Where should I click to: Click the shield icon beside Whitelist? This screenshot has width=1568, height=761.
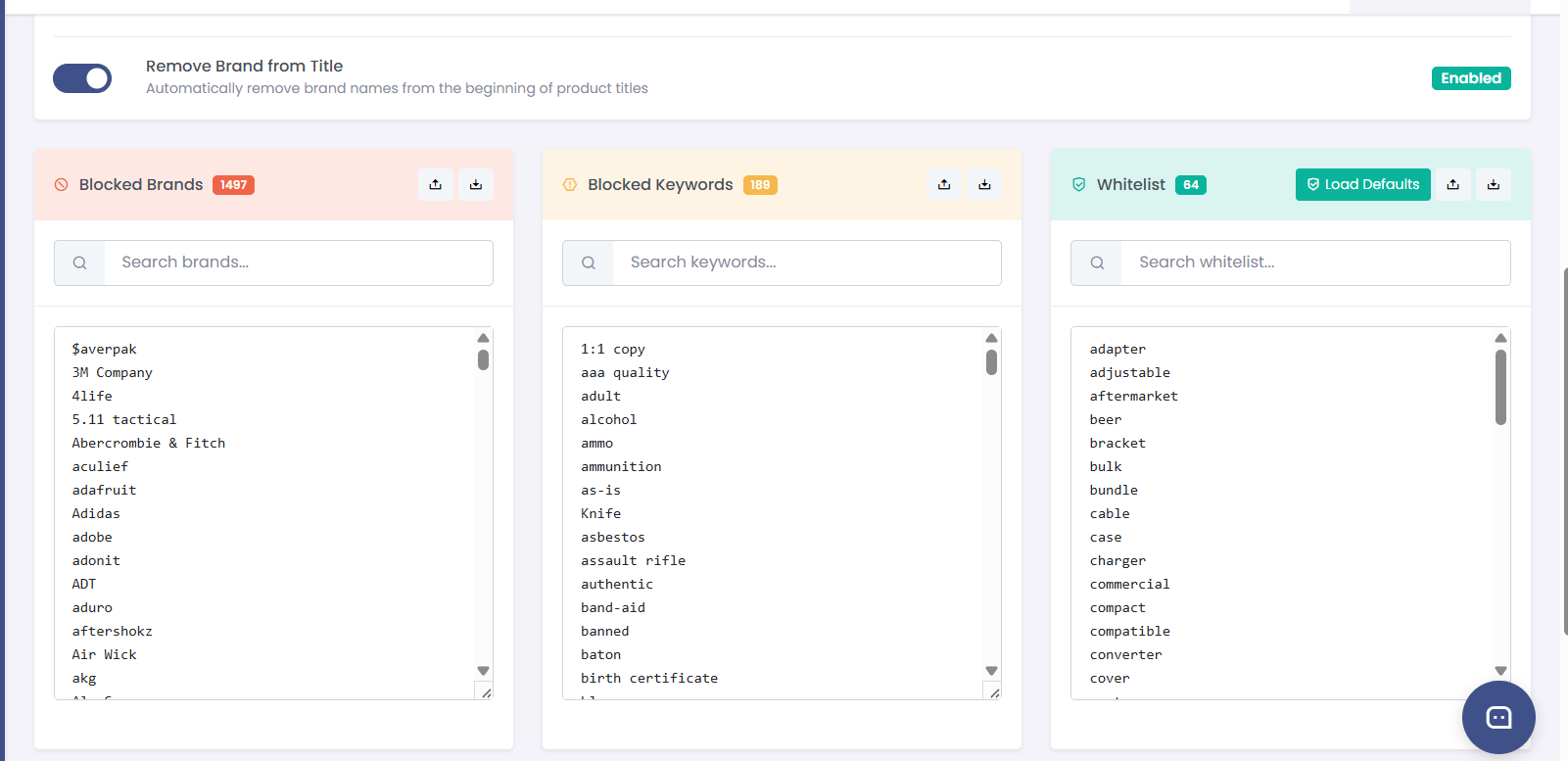(1079, 184)
